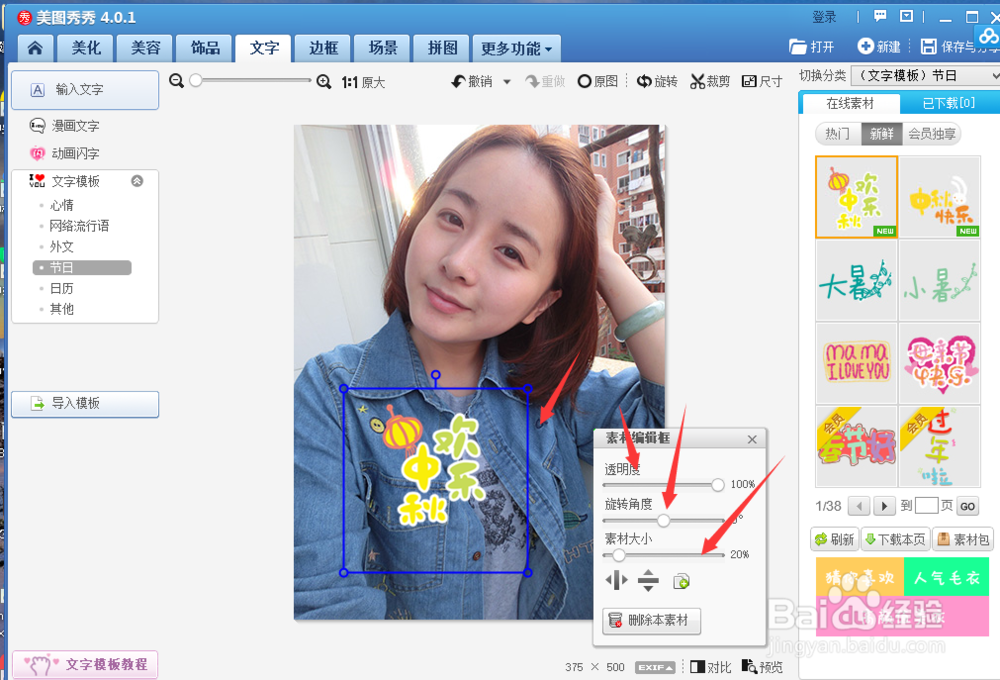Flip the material horizontally icon
Viewport: 1000px width, 680px height.
click(x=617, y=580)
